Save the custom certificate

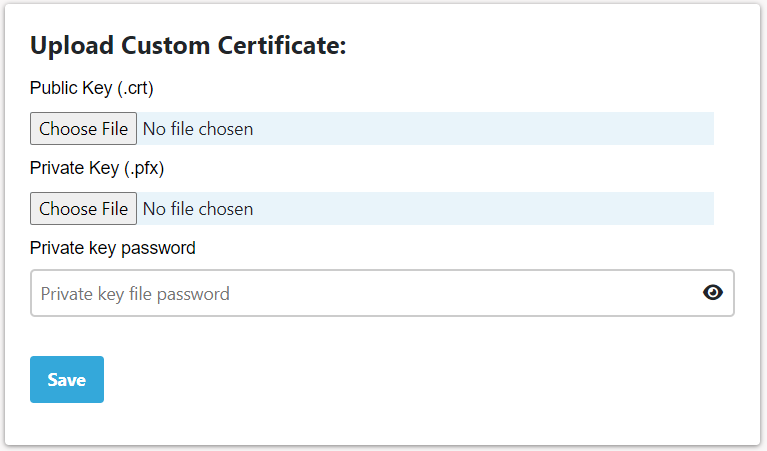click(67, 380)
